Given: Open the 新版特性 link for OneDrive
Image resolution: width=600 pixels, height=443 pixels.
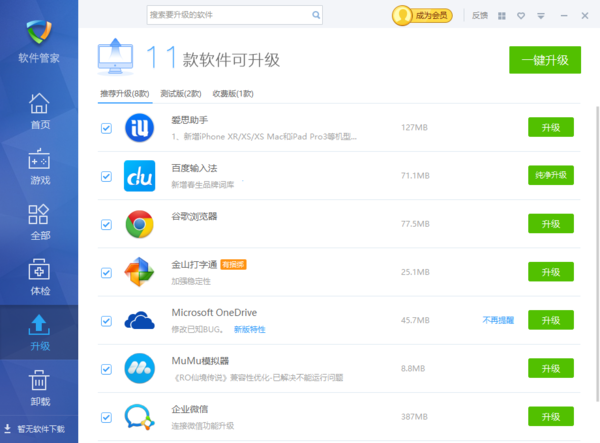Looking at the screenshot, I should click(x=249, y=329).
